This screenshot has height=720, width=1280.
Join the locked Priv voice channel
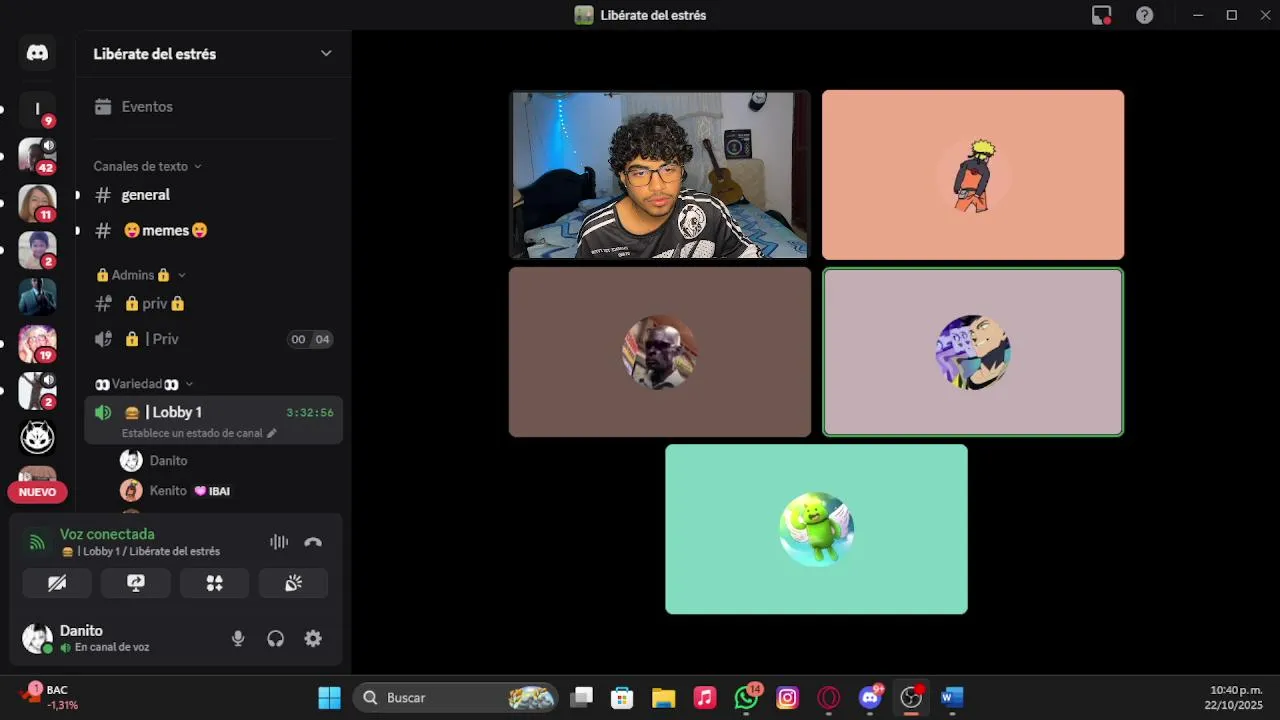click(x=213, y=339)
